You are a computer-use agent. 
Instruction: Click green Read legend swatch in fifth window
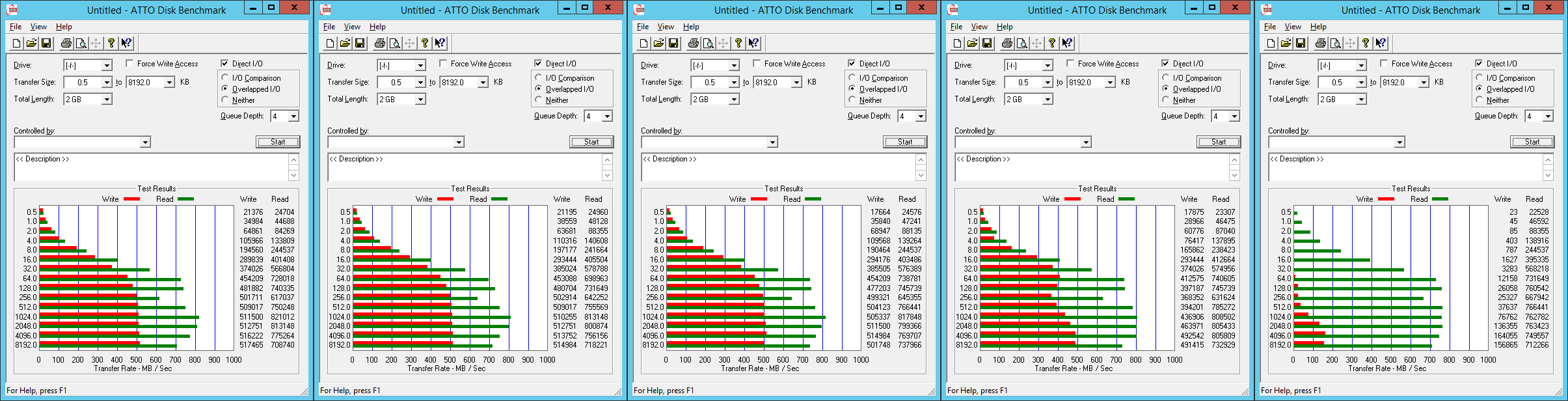1440,199
